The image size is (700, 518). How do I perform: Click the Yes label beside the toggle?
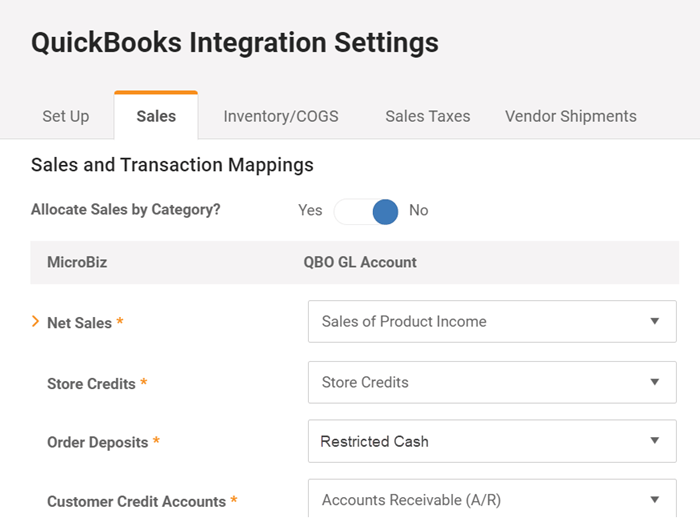click(310, 210)
